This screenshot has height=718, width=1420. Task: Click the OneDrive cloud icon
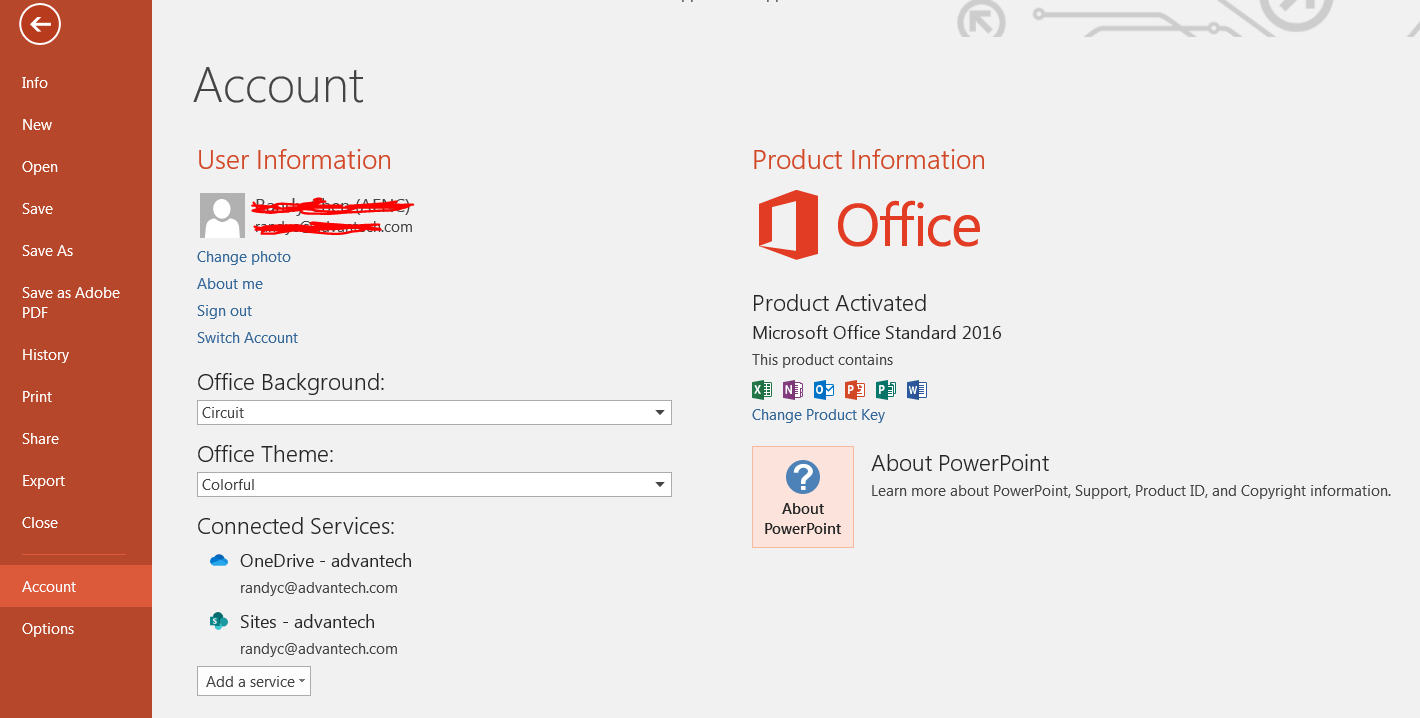(x=219, y=561)
